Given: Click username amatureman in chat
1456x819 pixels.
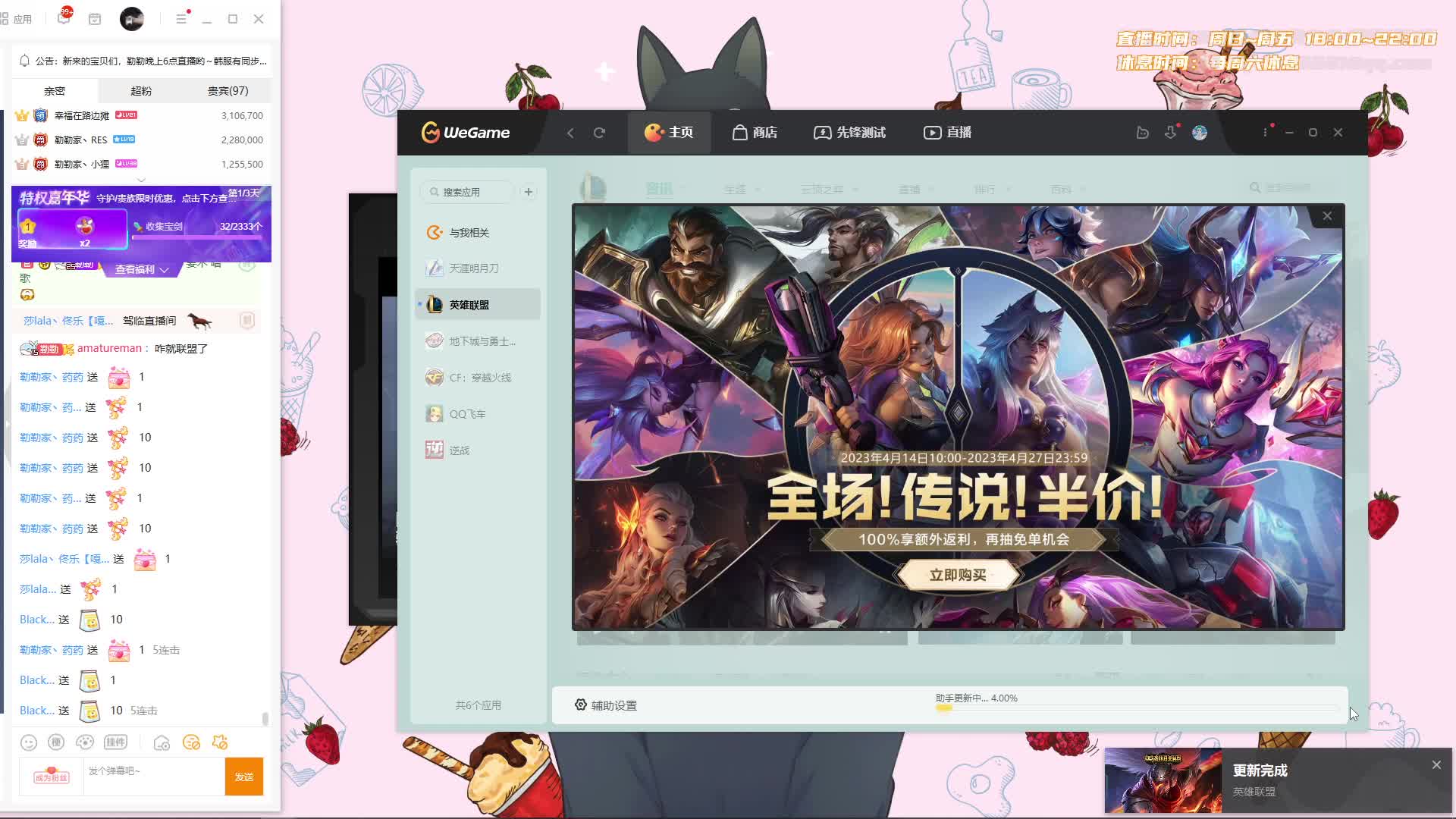Looking at the screenshot, I should pyautogui.click(x=109, y=348).
